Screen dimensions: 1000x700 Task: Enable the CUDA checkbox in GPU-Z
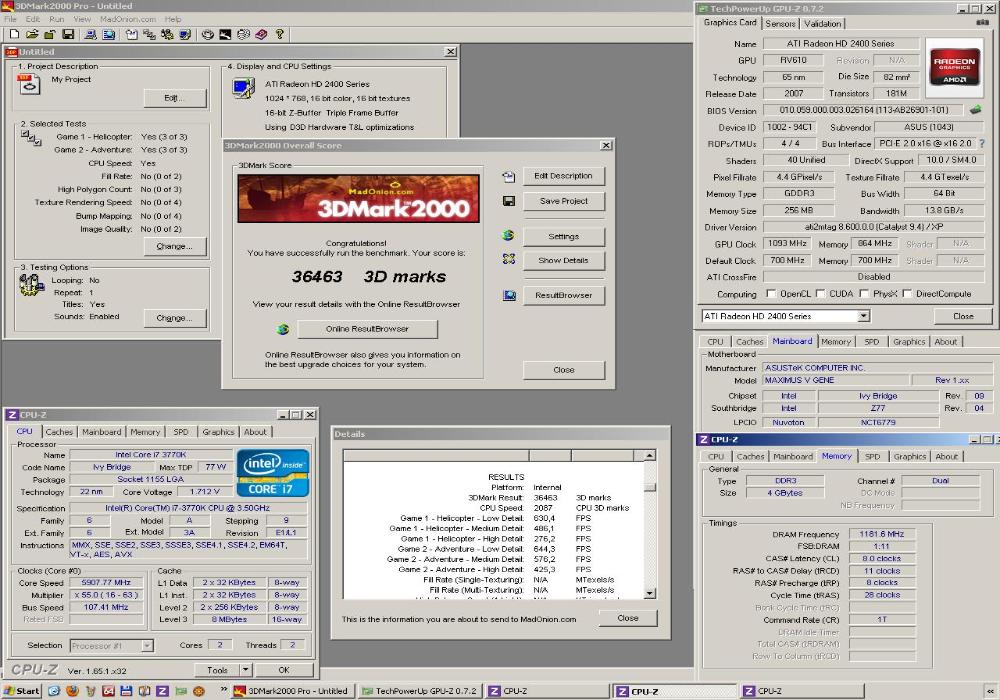click(820, 294)
